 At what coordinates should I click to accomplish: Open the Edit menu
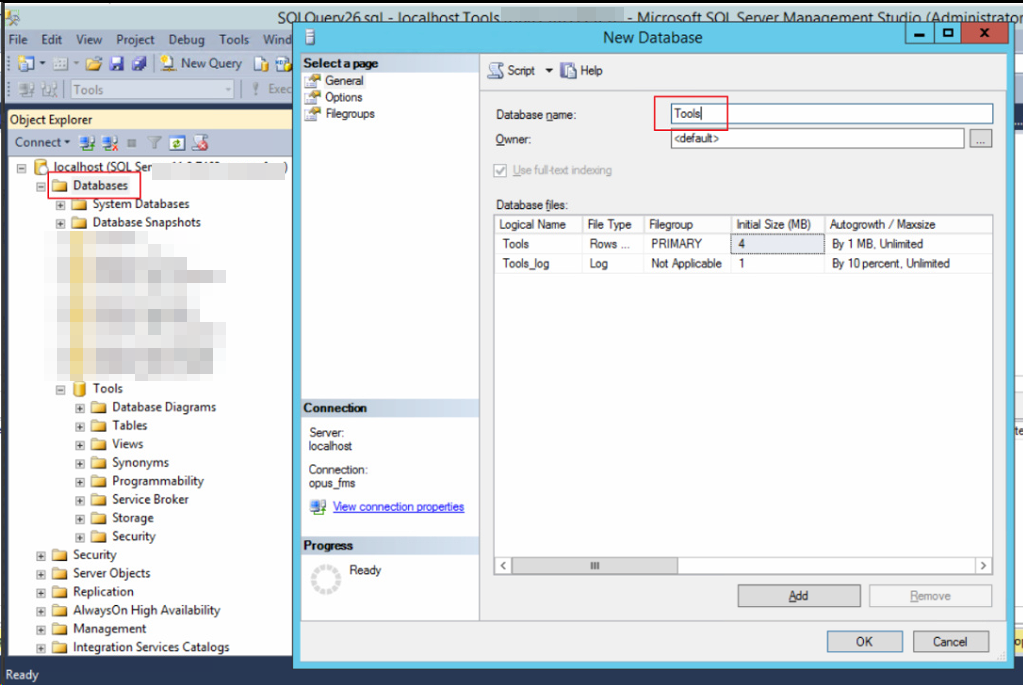tap(52, 40)
